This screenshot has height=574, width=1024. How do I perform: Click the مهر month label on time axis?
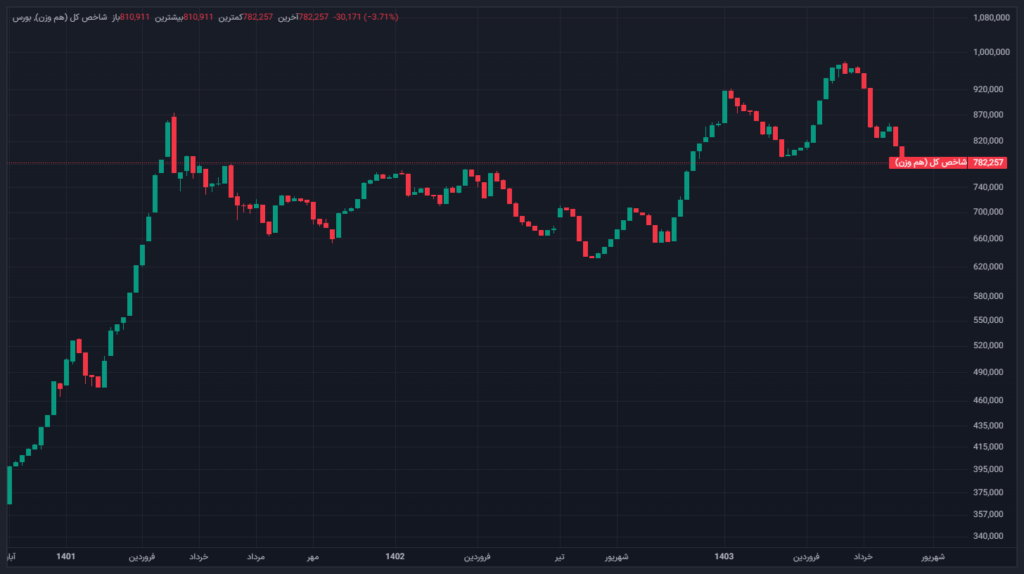coord(313,557)
